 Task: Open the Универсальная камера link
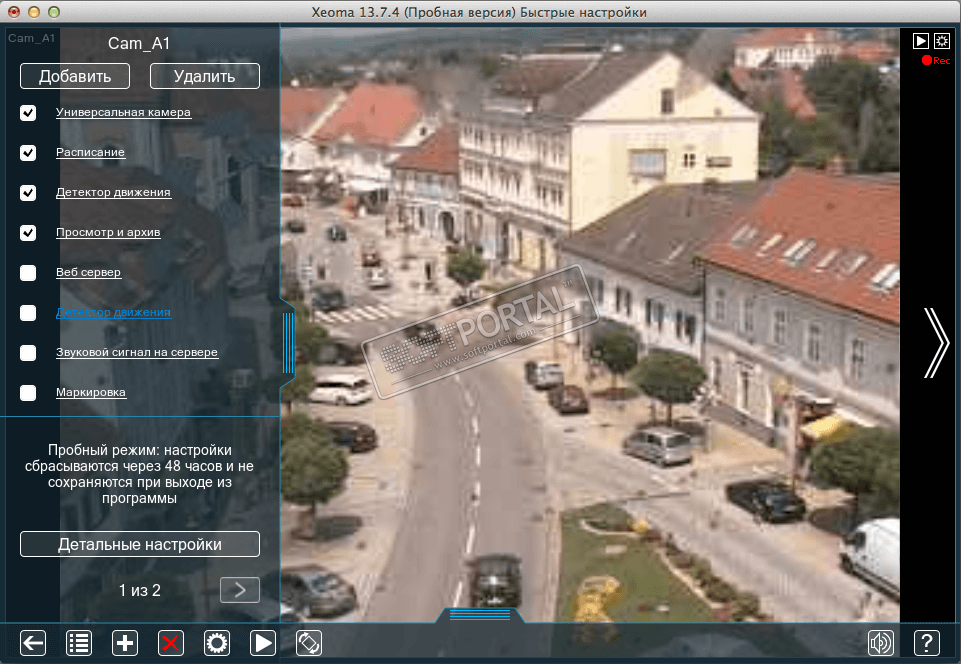tap(123, 112)
